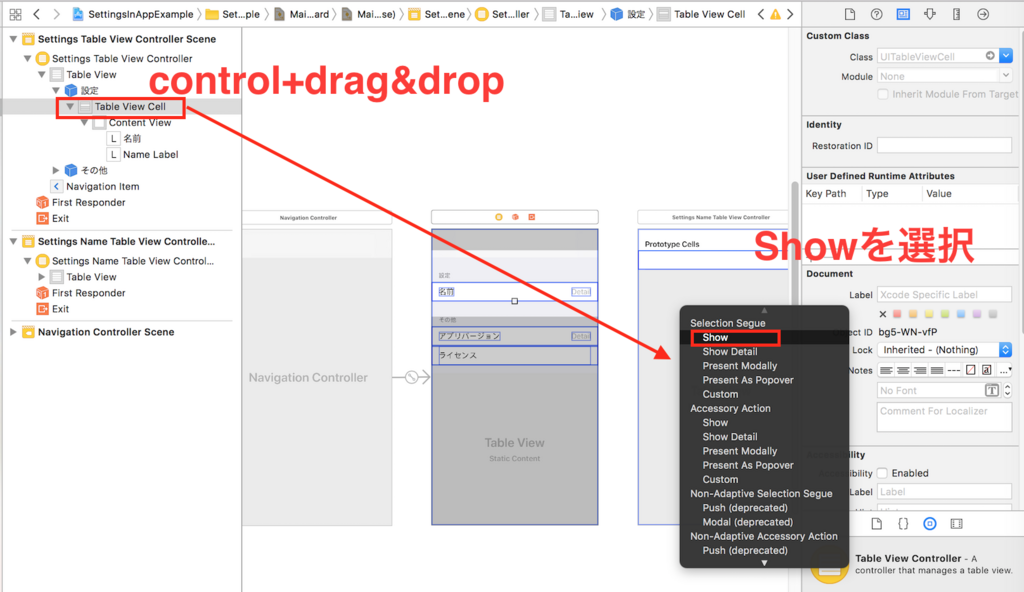This screenshot has height=592, width=1024.
Task: Open font picker T icon
Action: (x=992, y=390)
